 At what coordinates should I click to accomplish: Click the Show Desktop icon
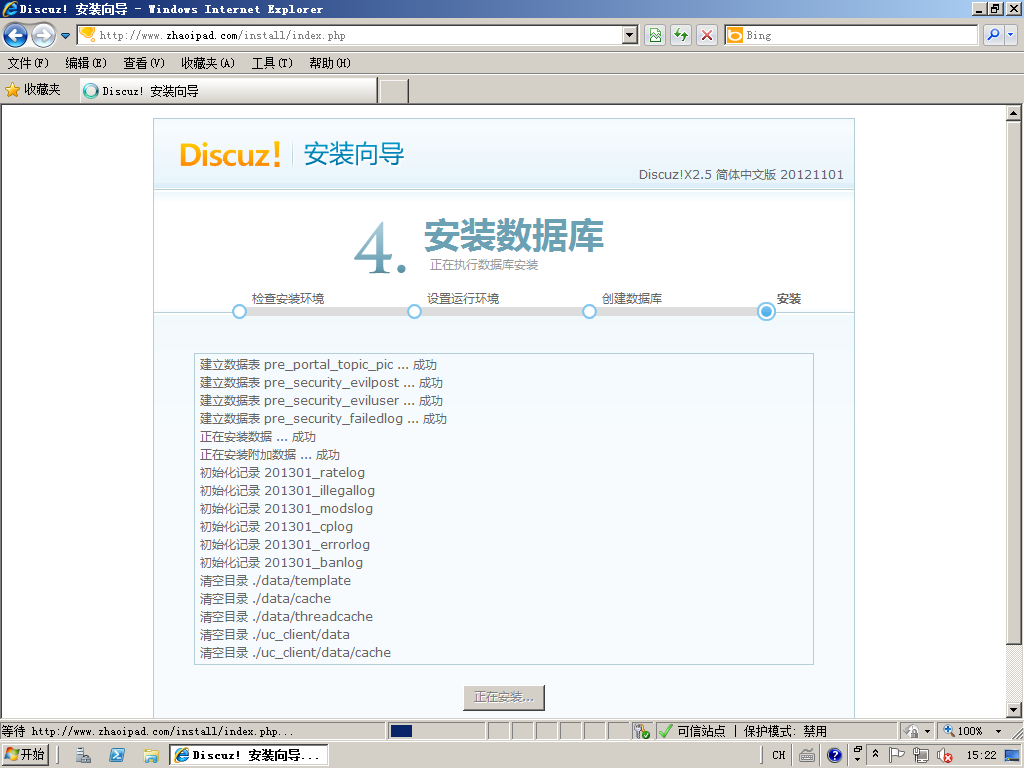(1012, 756)
